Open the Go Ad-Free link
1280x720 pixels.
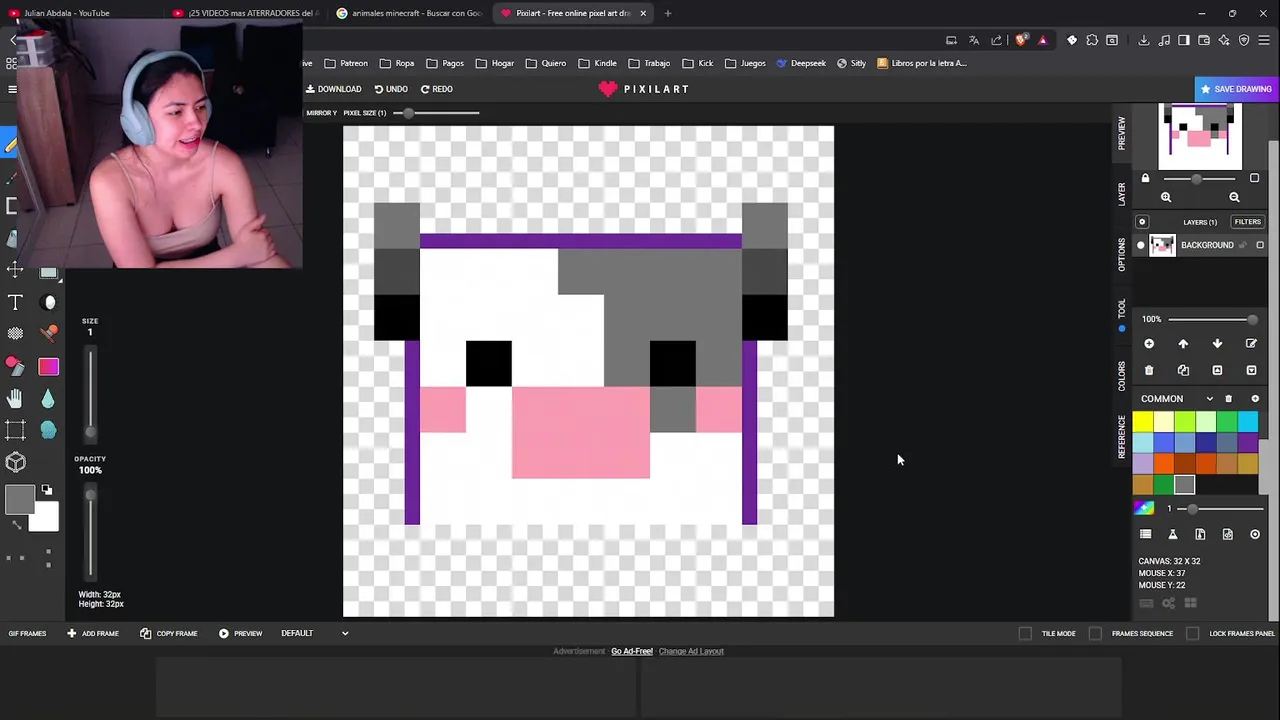632,651
